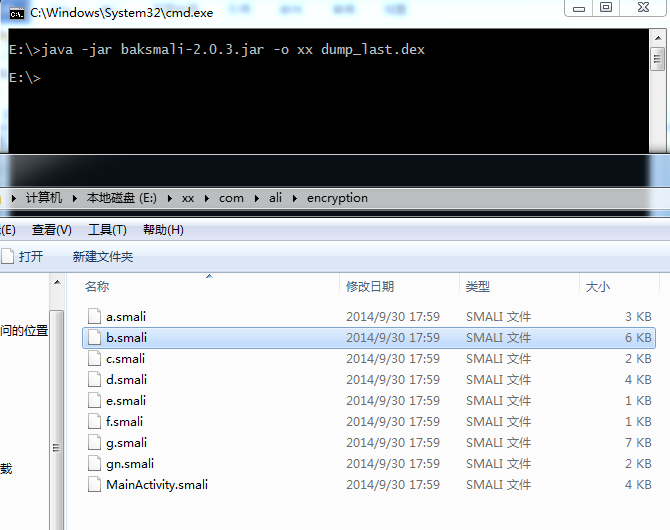
Task: Go to xx folder in address bar
Action: pos(188,198)
